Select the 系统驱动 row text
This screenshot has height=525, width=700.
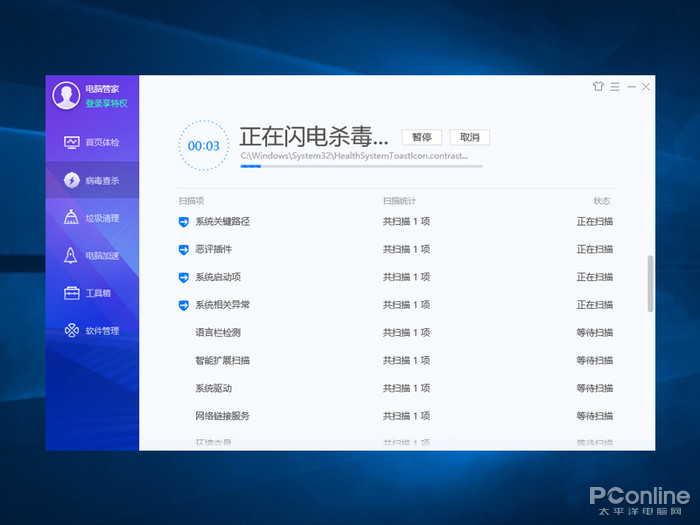pyautogui.click(x=213, y=388)
